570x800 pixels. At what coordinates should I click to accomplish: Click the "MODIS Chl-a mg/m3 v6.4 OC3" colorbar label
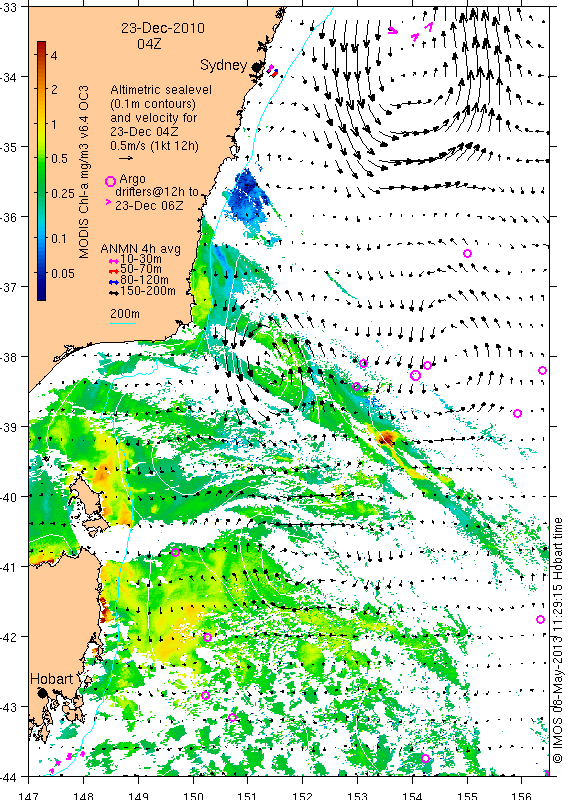pos(84,172)
